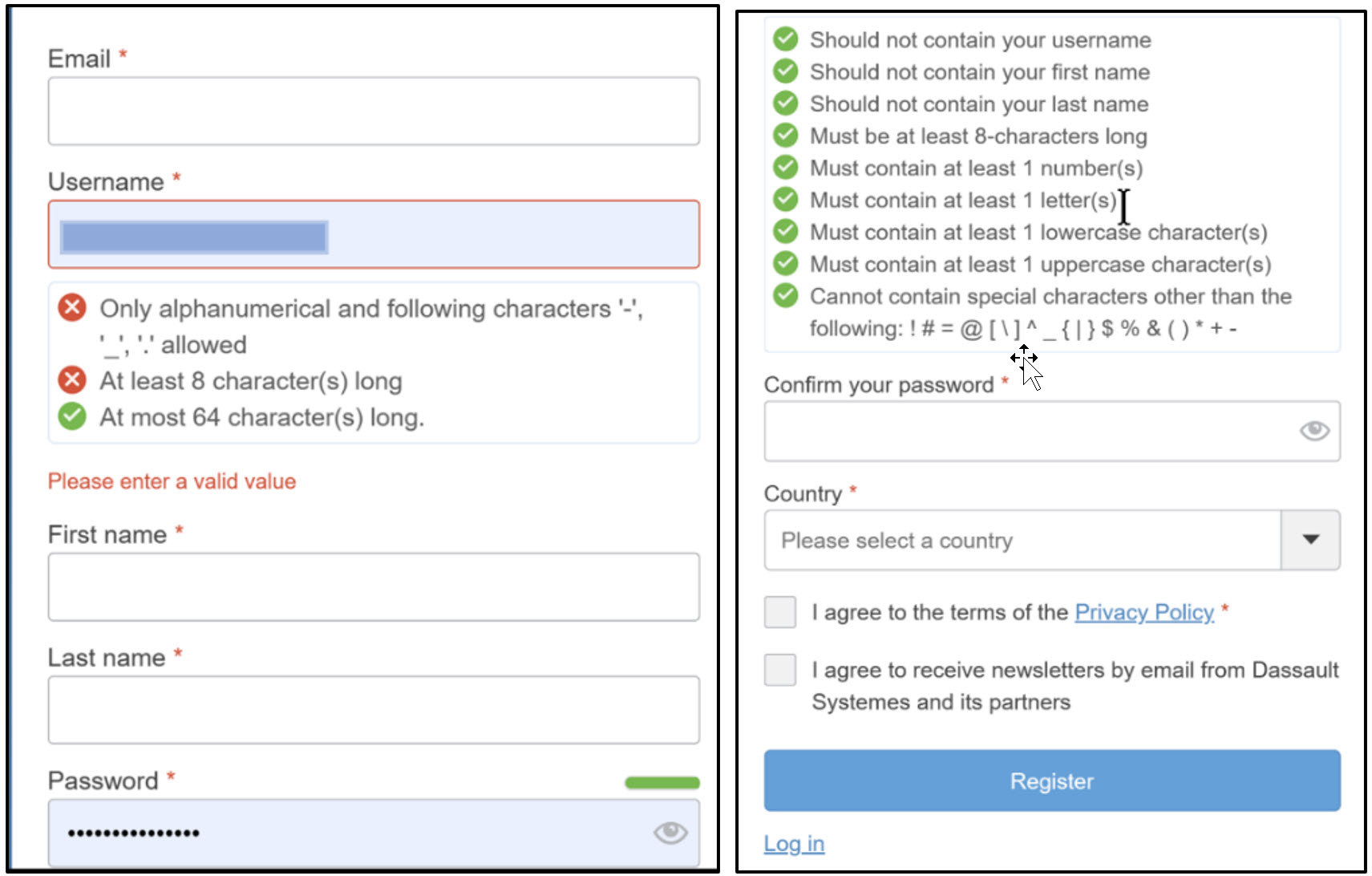
Task: Click into the First name field
Action: (x=374, y=586)
